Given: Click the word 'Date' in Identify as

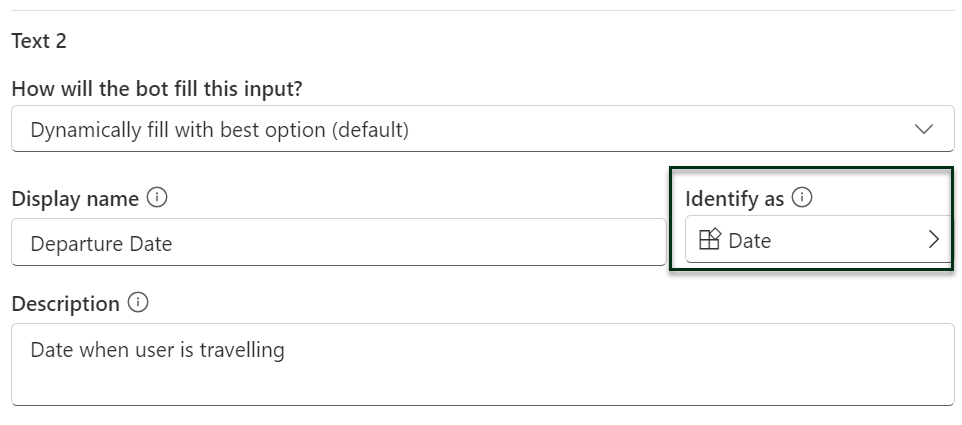Looking at the screenshot, I should (x=750, y=241).
